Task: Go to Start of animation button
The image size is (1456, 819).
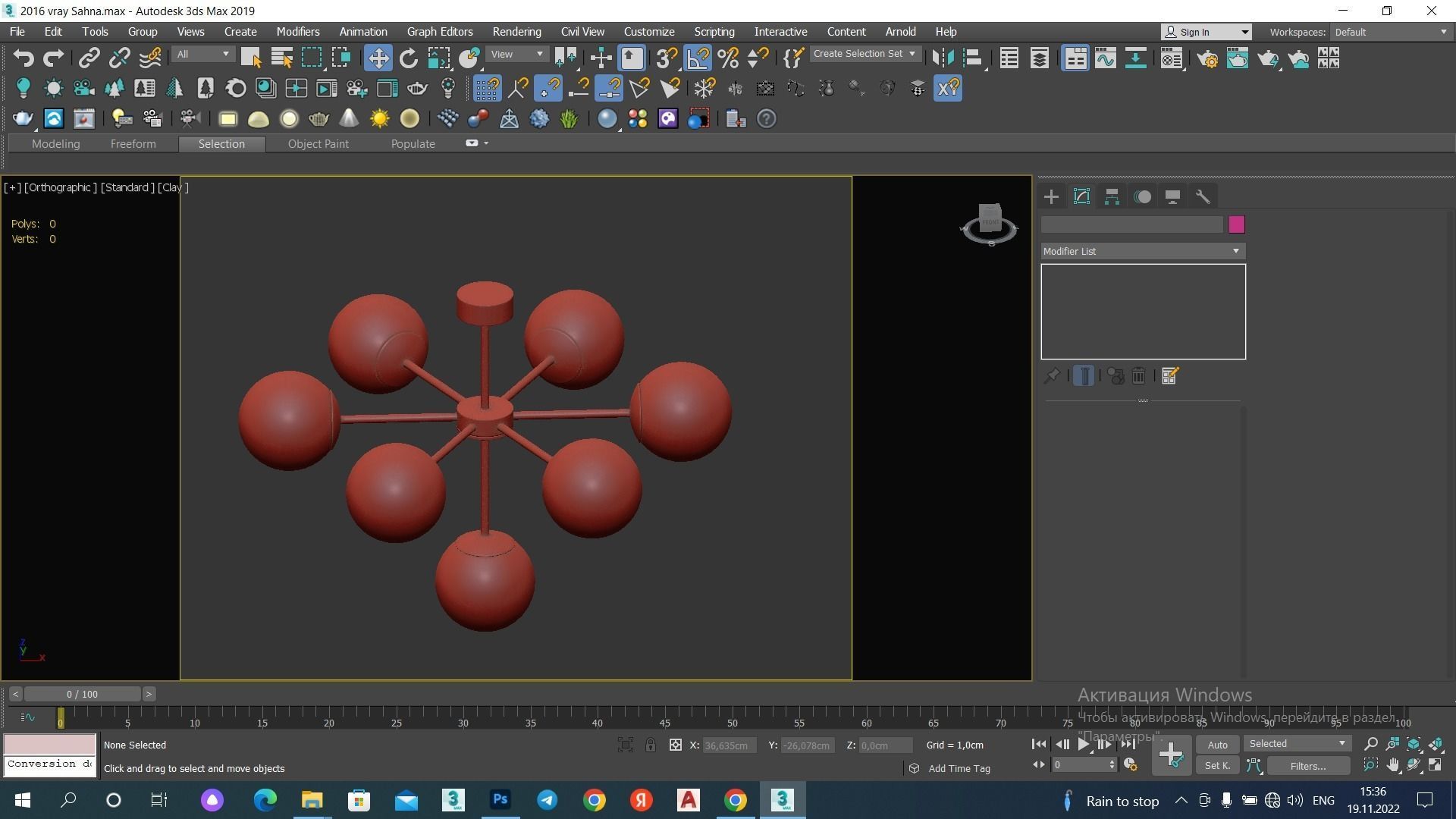Action: point(1039,745)
